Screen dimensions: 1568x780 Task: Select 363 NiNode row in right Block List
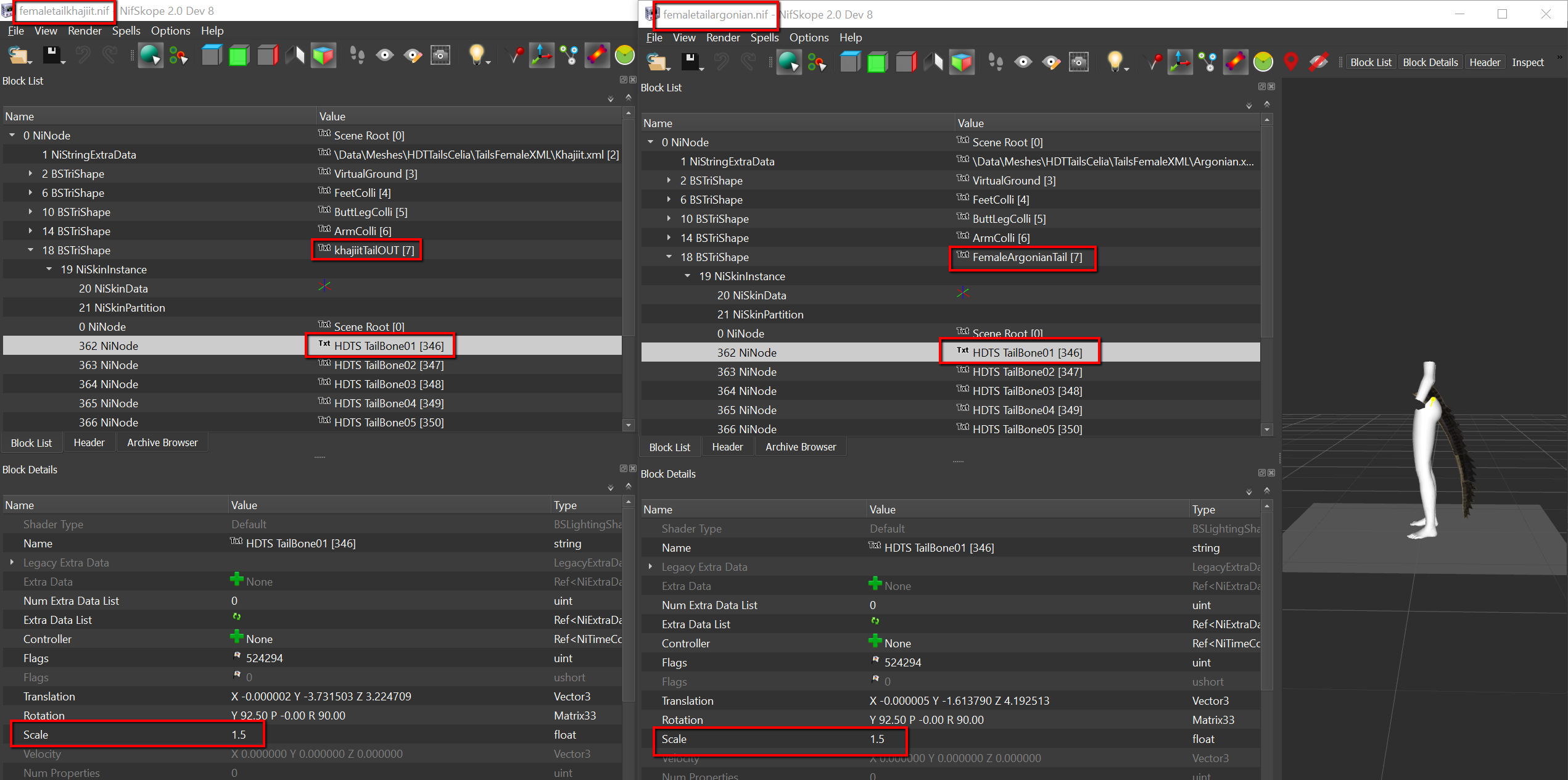coord(951,371)
